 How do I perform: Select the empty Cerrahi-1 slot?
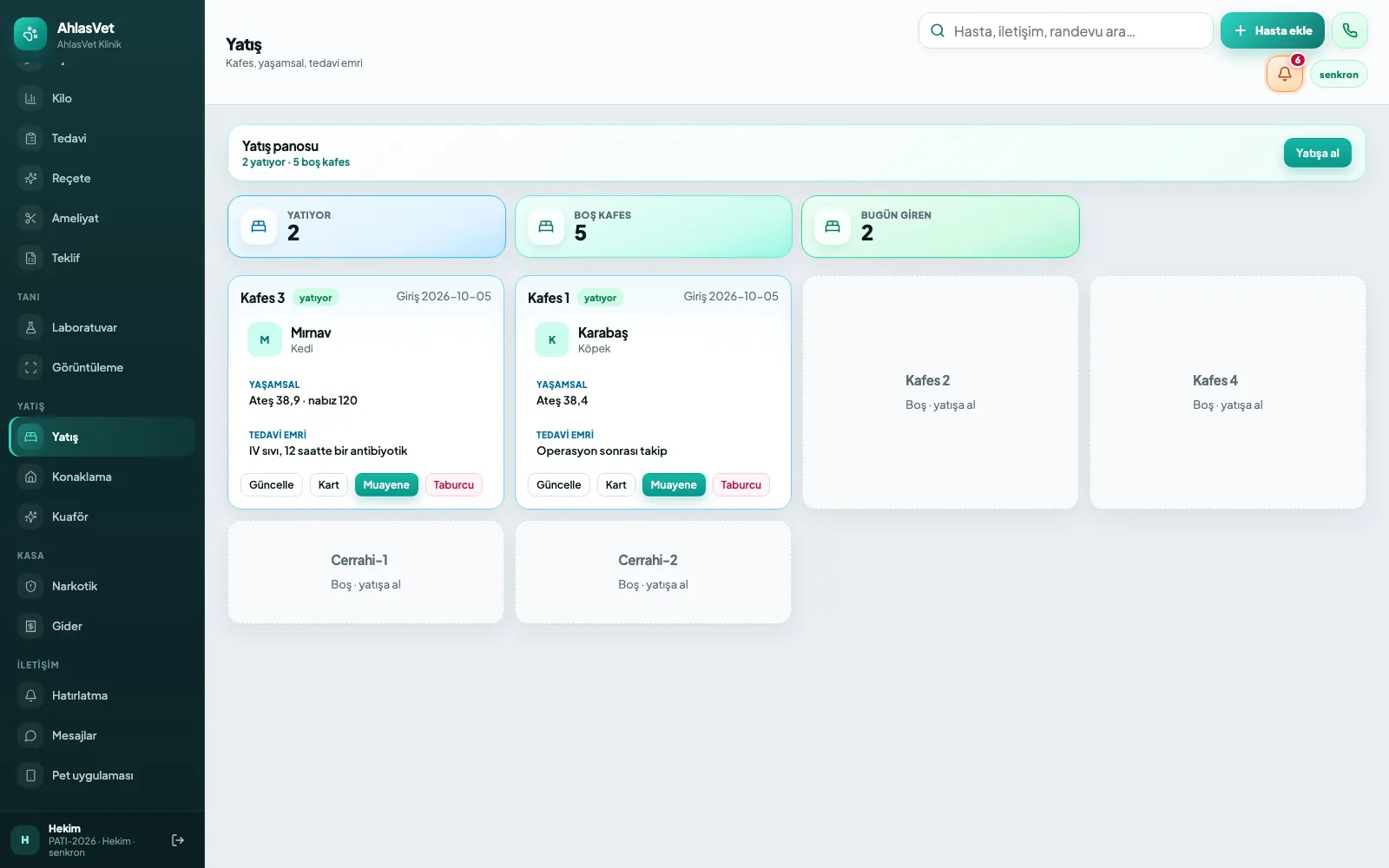tap(365, 572)
